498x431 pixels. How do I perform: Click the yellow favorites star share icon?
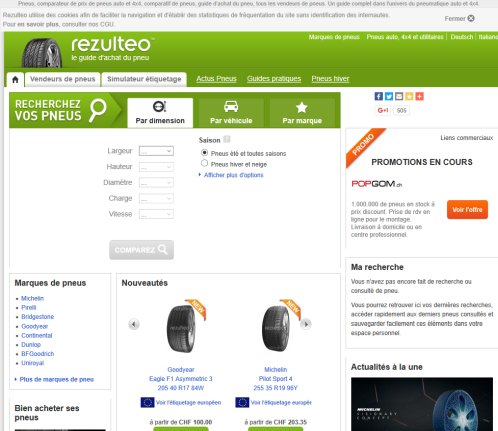409,96
